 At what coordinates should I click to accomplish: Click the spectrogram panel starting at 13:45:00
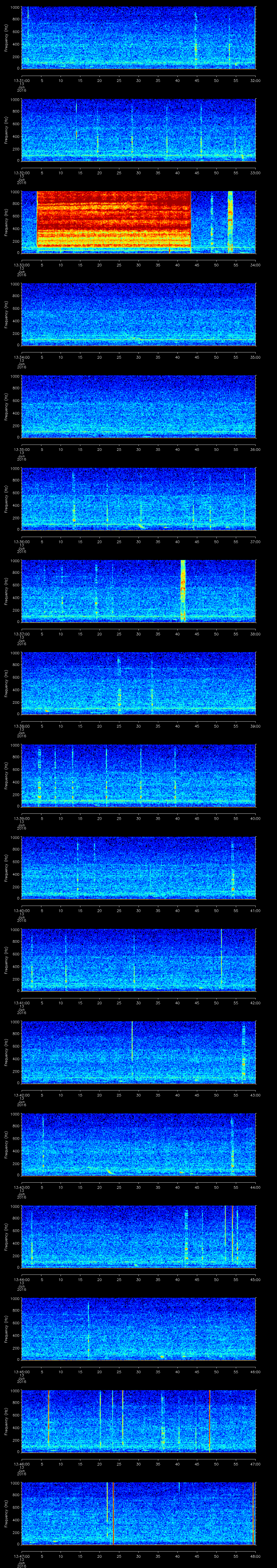tap(138, 1329)
